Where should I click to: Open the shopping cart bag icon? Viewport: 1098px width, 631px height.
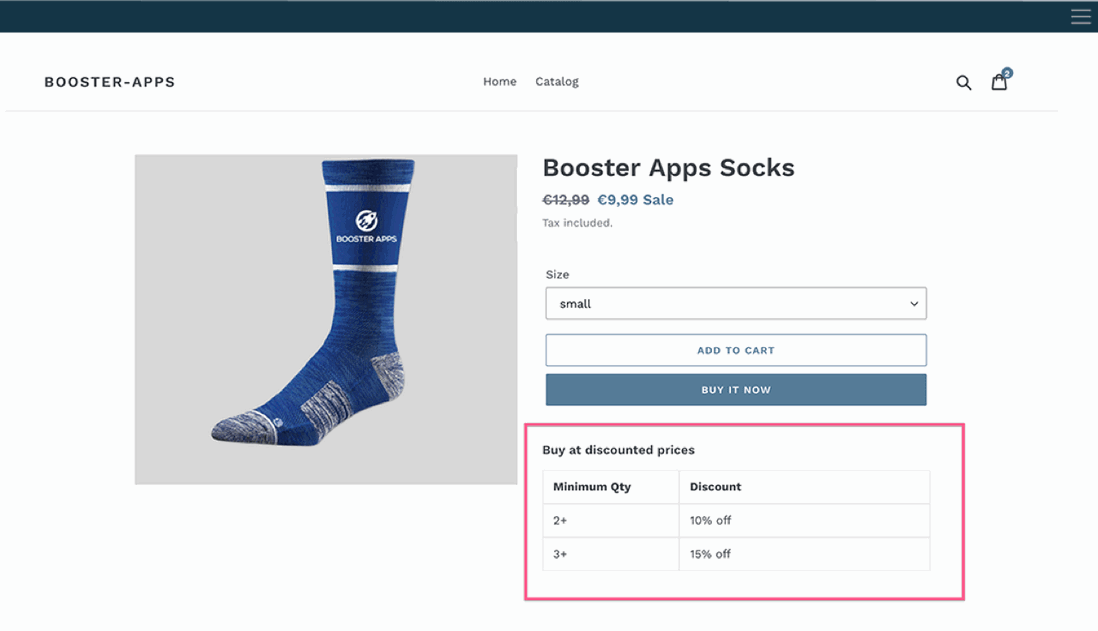pyautogui.click(x=999, y=82)
